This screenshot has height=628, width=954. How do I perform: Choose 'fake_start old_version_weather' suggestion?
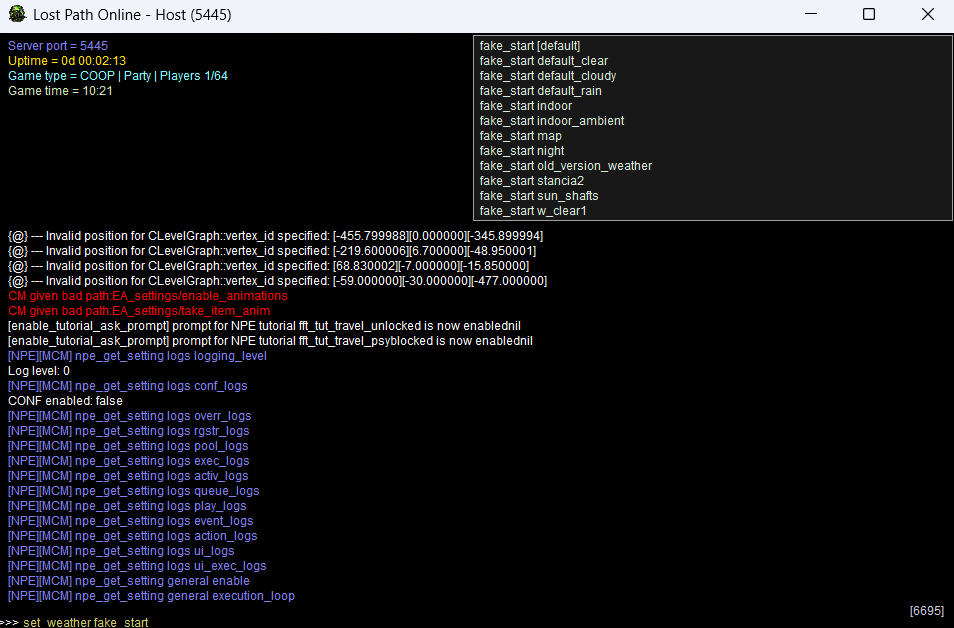(x=565, y=166)
